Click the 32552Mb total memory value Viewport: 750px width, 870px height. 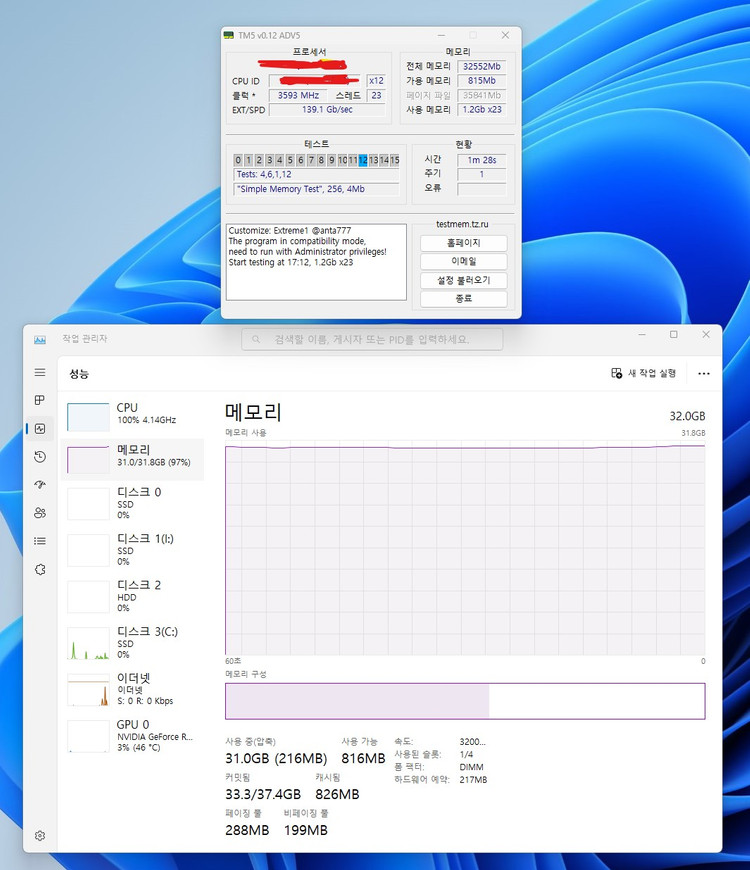(482, 66)
